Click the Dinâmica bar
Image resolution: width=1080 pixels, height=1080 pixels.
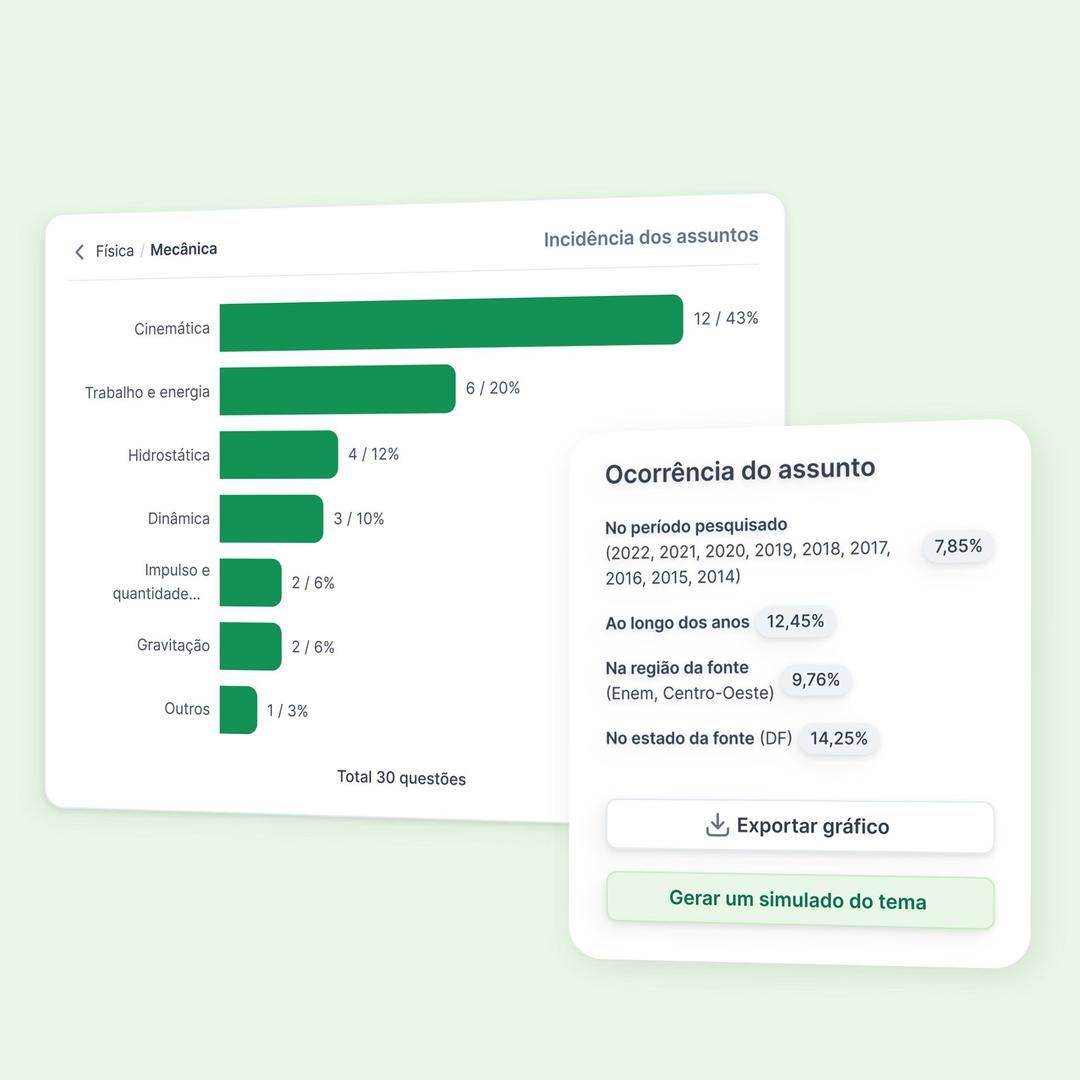271,518
